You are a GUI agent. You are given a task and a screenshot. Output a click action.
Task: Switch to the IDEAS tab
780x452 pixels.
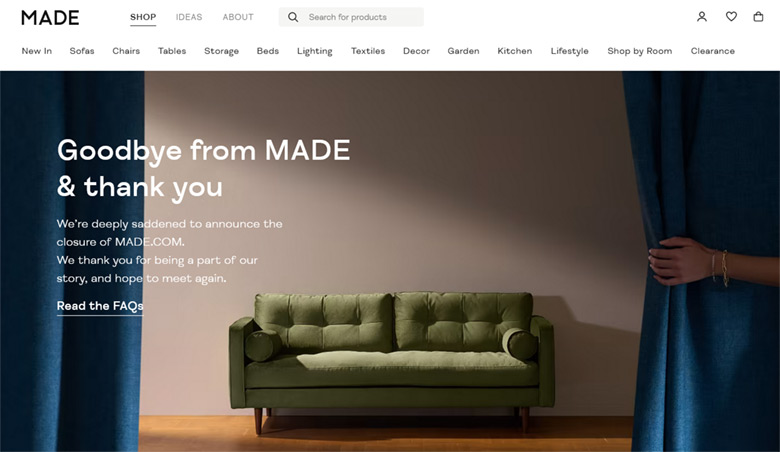(x=189, y=17)
